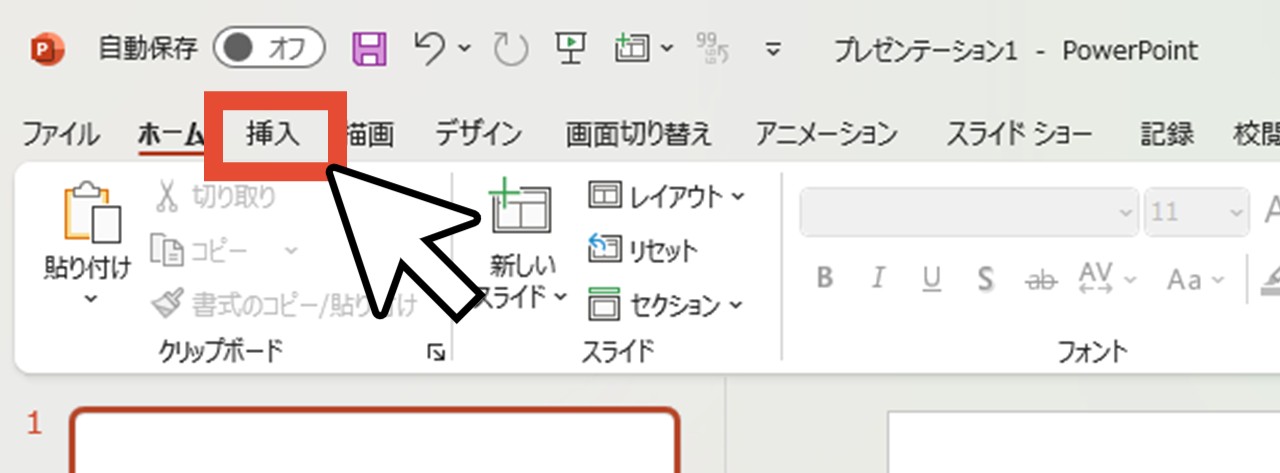Select slide 1 thumbnail in panel
This screenshot has width=1280, height=473.
click(375, 440)
